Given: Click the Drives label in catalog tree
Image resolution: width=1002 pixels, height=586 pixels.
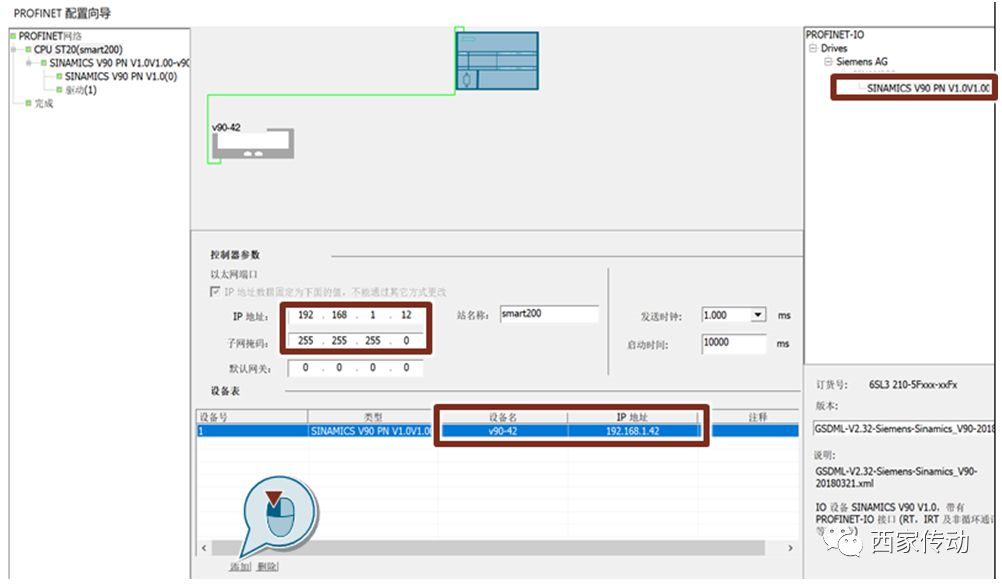Looking at the screenshot, I should tap(834, 49).
